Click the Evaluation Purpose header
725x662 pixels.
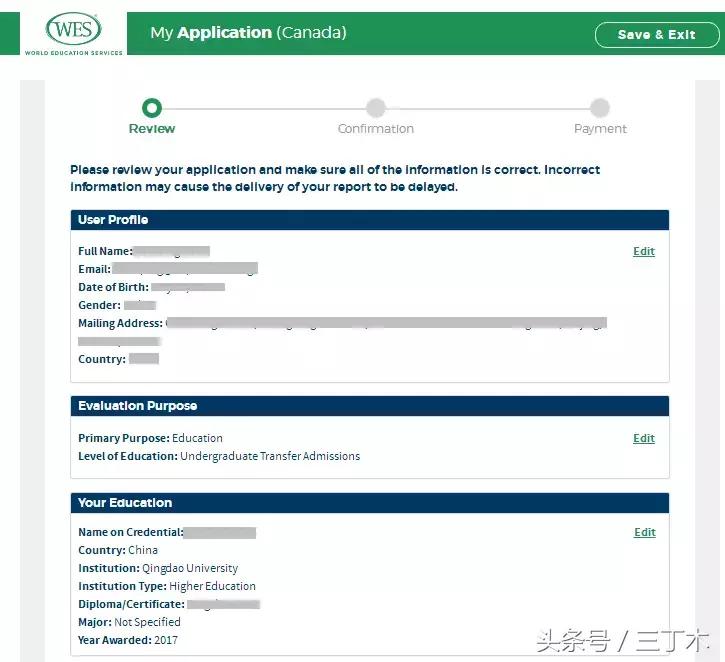(369, 405)
